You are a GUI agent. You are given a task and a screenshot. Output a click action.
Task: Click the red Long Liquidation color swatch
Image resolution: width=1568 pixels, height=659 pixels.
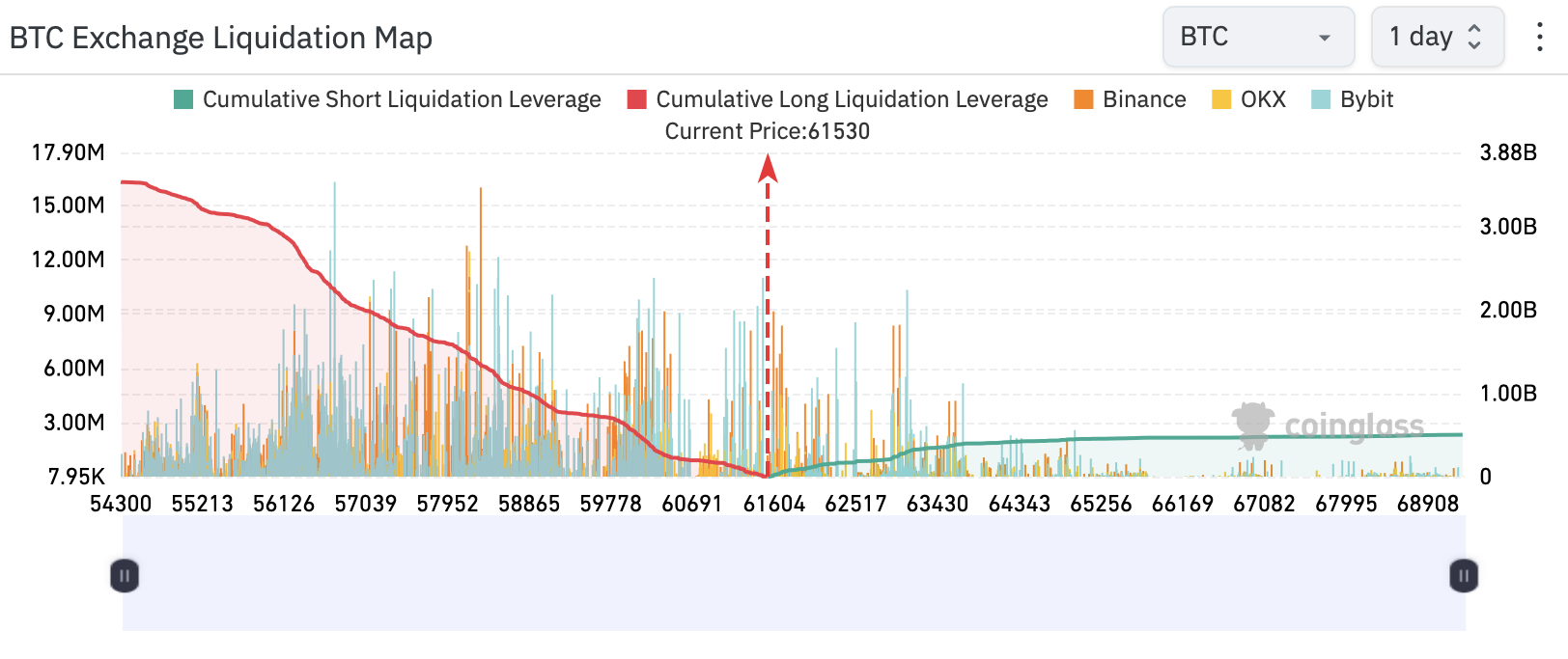click(x=636, y=99)
